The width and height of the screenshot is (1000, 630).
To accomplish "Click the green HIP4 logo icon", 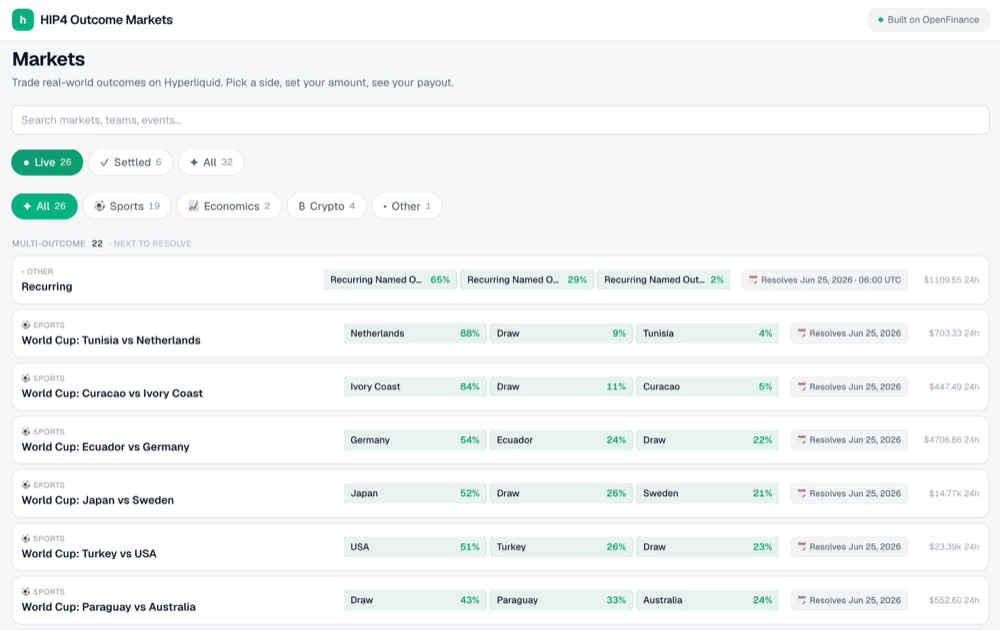I will point(23,20).
